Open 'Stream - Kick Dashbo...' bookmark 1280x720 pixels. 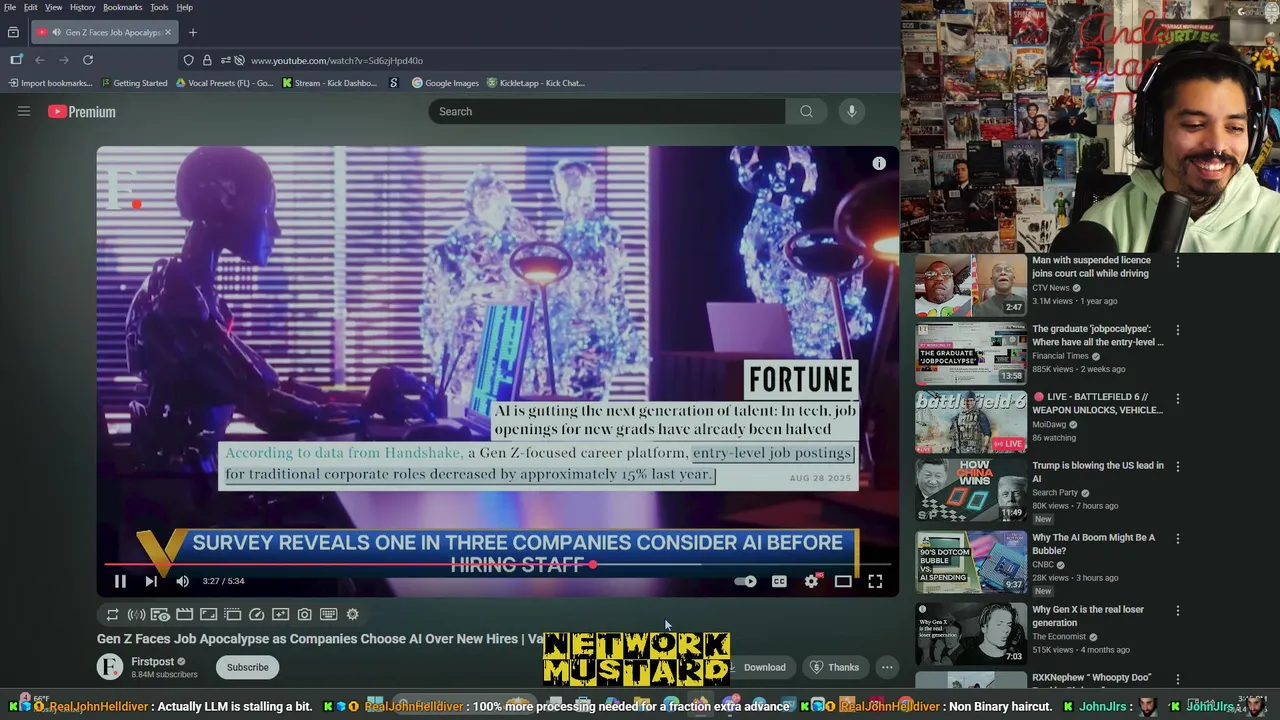pos(330,83)
